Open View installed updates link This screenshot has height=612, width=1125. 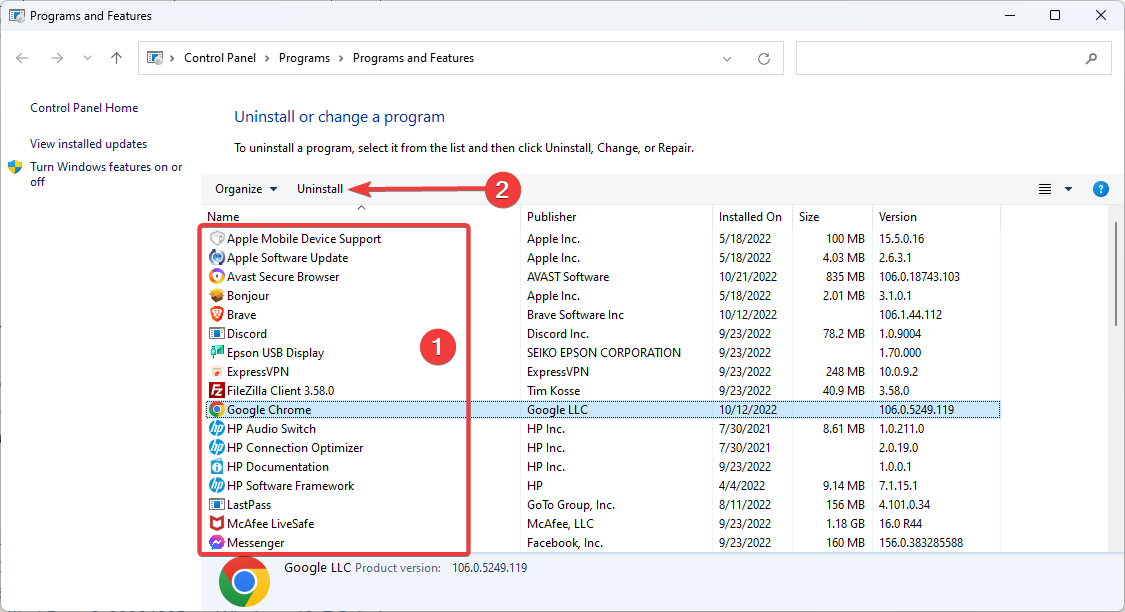click(88, 143)
